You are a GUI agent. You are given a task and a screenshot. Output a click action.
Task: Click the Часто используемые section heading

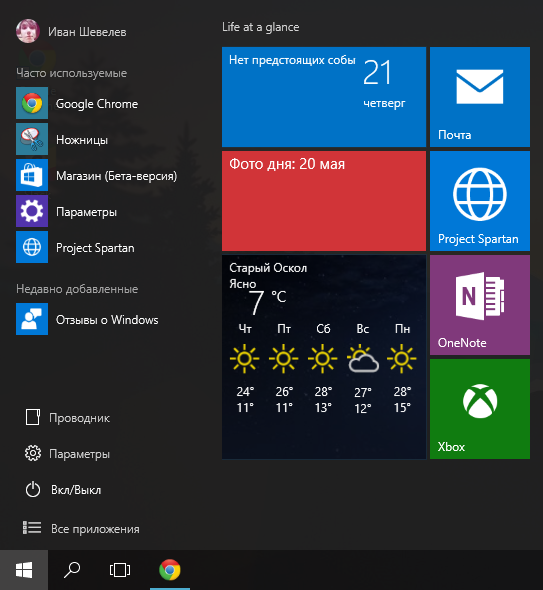71,73
